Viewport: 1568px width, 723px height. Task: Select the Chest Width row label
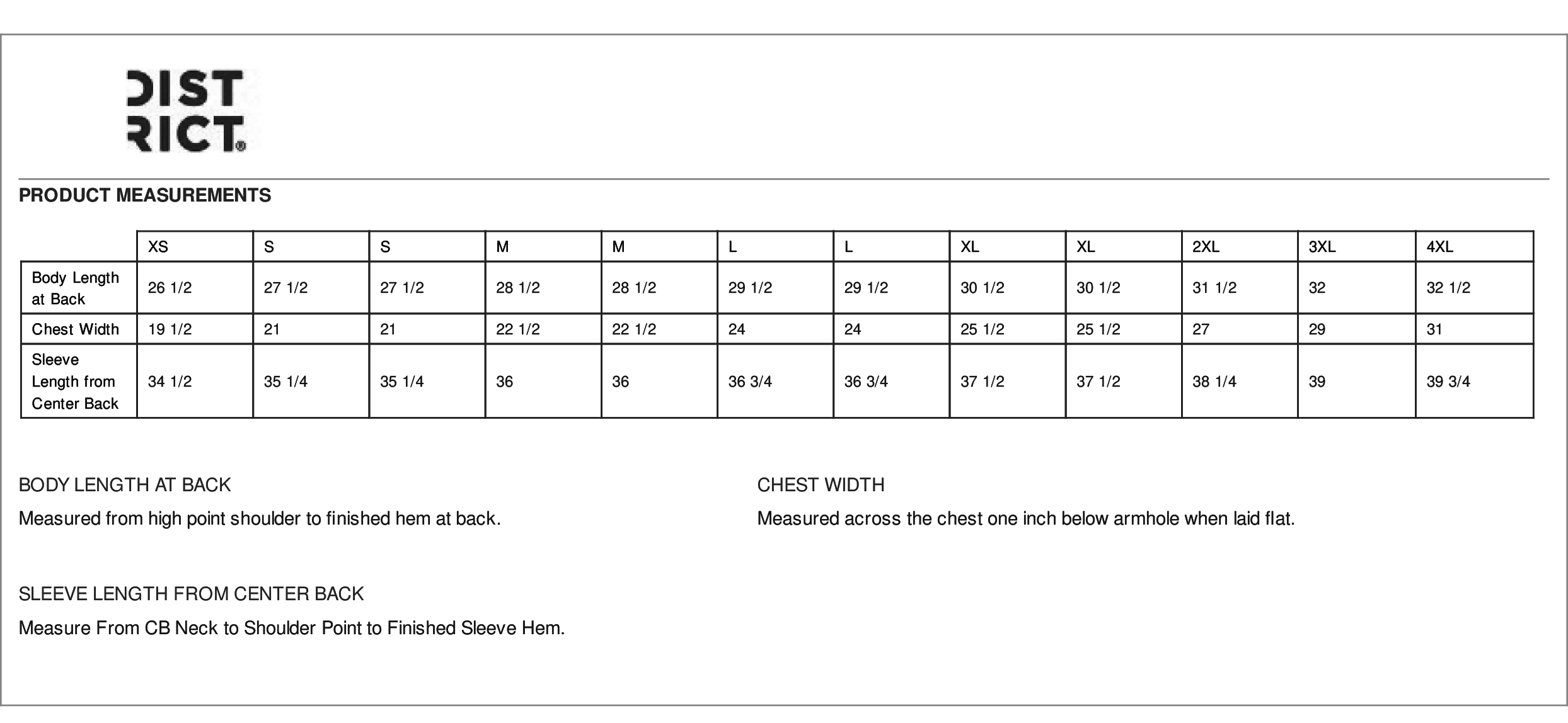point(79,329)
